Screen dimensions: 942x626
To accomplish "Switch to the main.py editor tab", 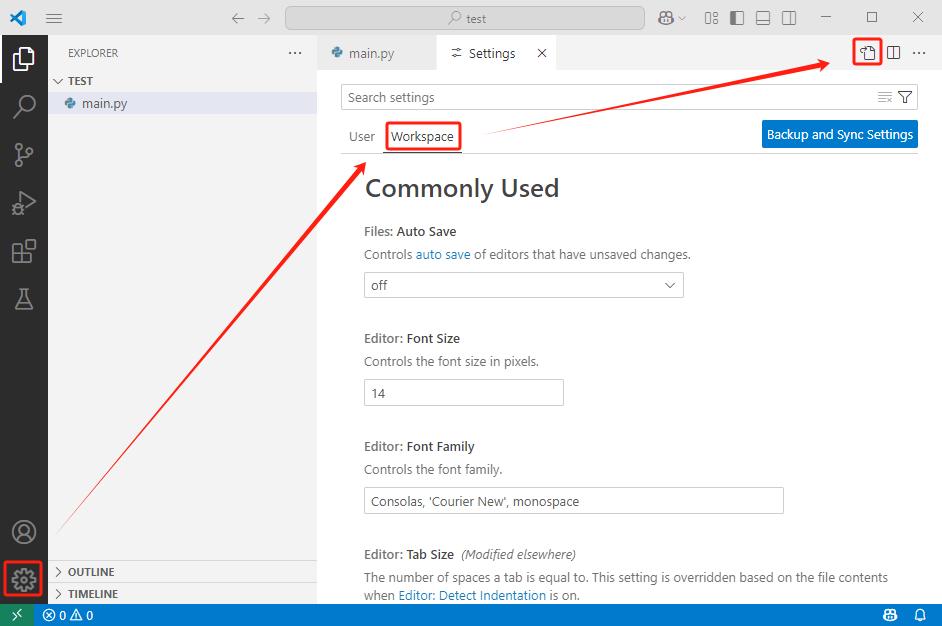I will point(377,53).
